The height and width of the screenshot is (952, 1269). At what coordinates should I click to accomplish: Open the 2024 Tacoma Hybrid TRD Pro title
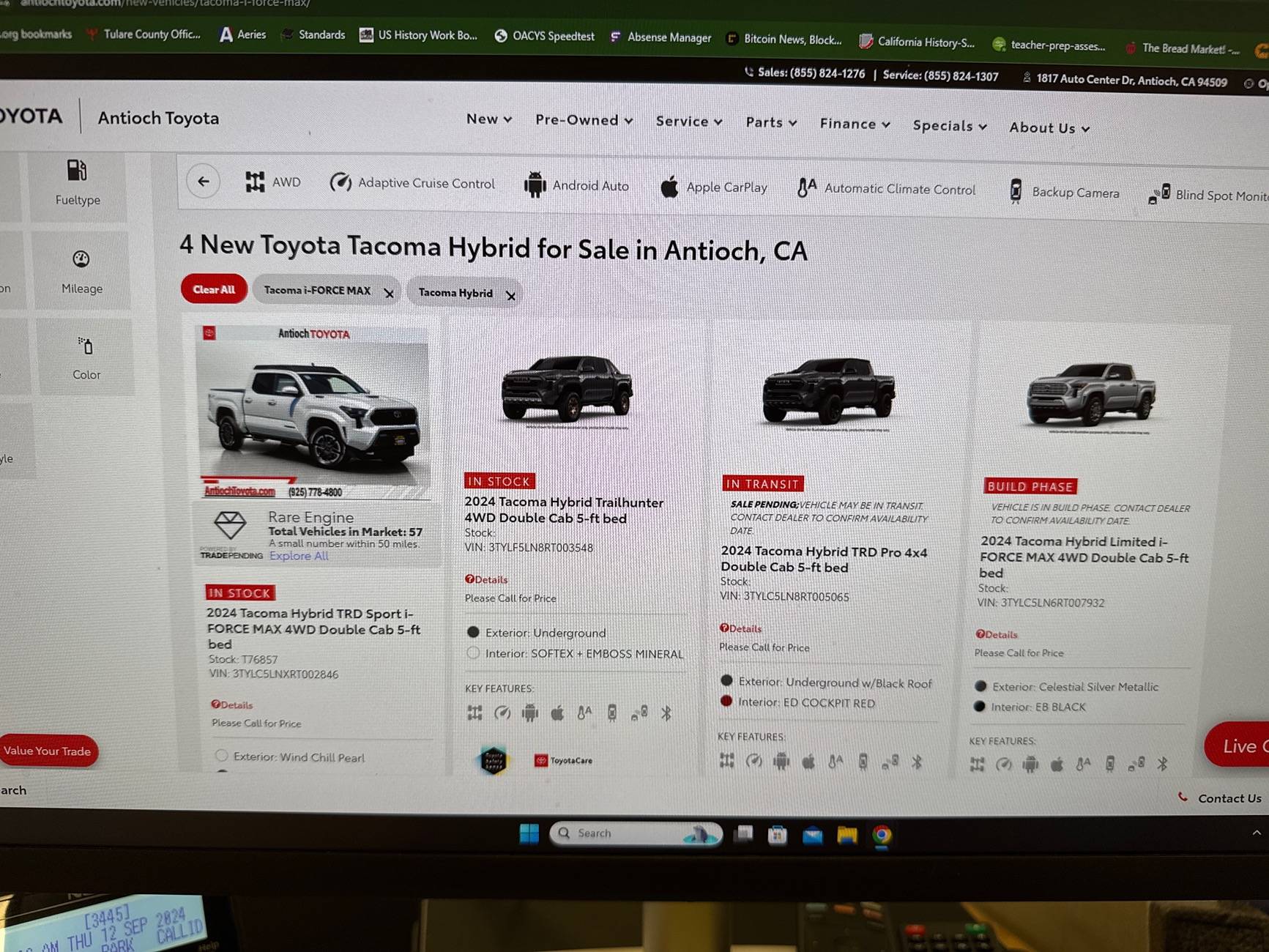tap(824, 559)
